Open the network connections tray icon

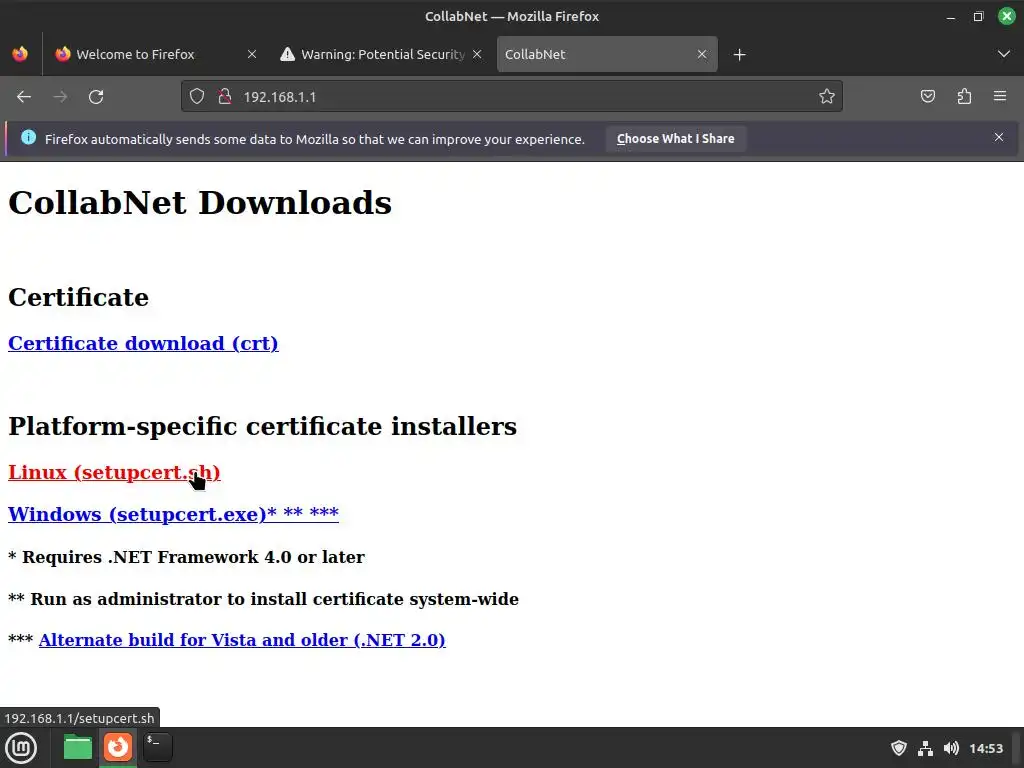coord(925,748)
